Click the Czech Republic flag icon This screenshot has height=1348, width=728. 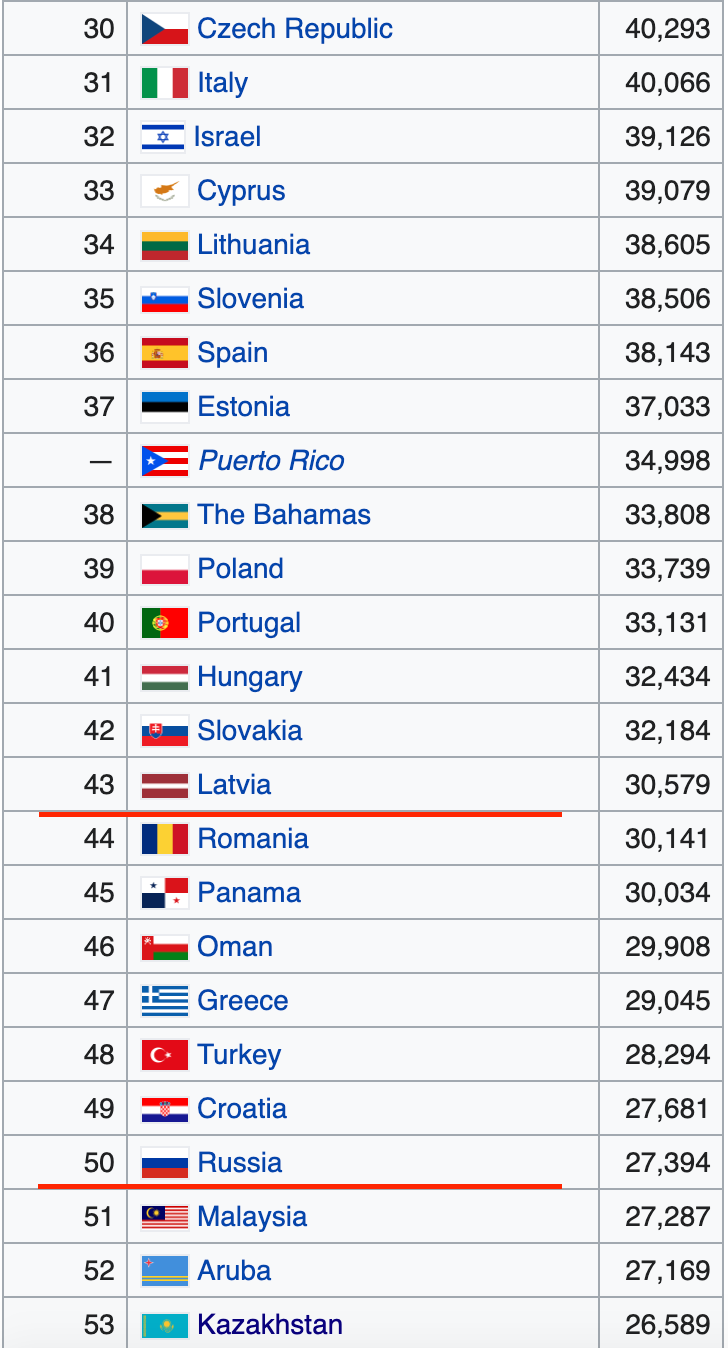pyautogui.click(x=165, y=29)
